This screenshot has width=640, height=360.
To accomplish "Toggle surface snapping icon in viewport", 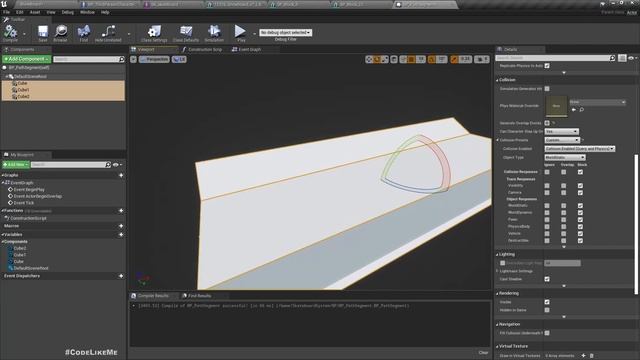I will (x=403, y=60).
